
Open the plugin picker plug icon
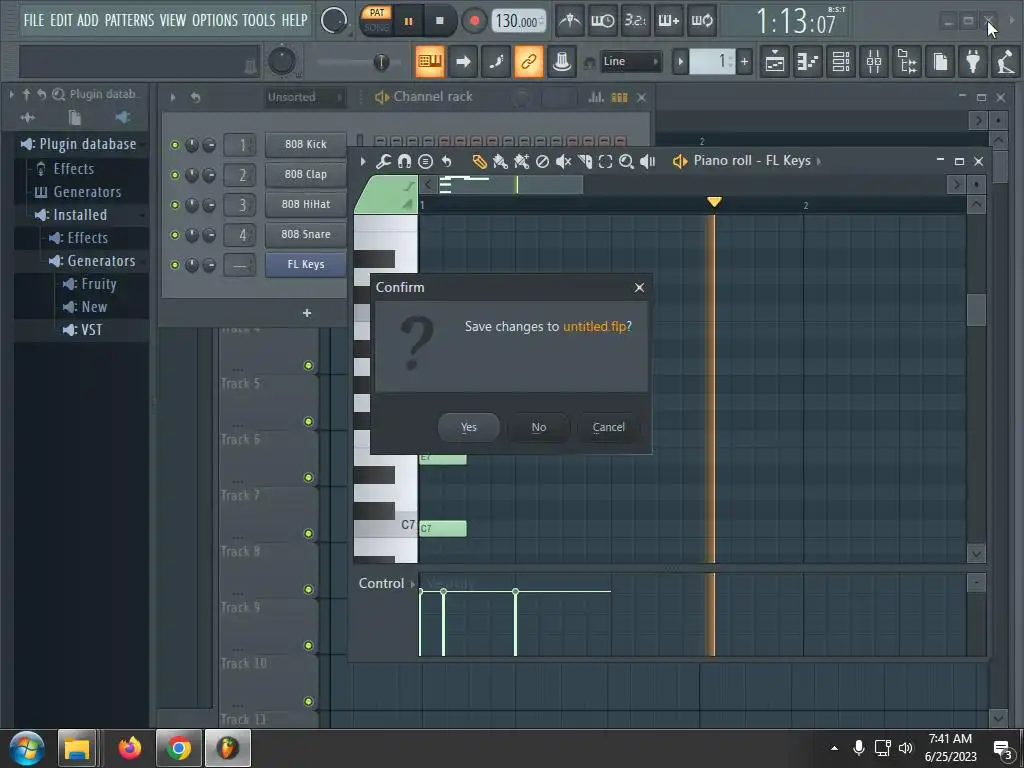tap(973, 62)
